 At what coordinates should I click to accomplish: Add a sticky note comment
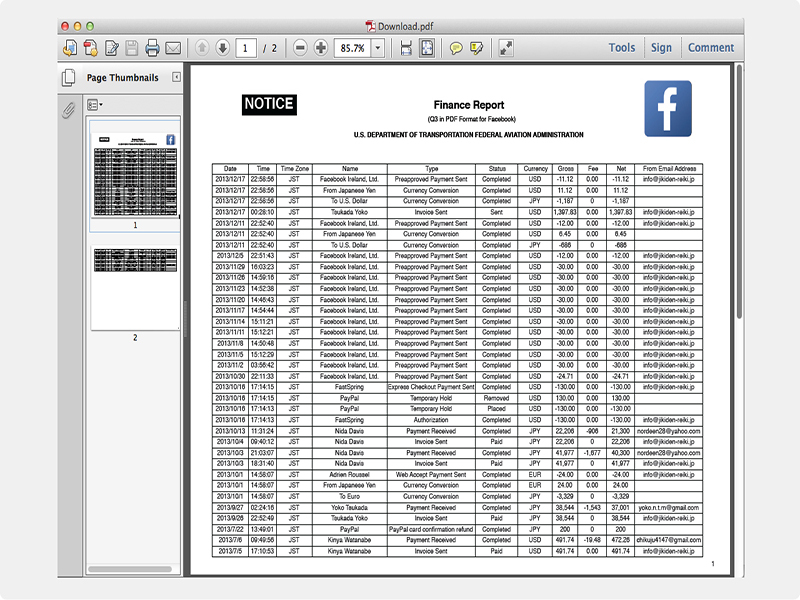point(456,48)
